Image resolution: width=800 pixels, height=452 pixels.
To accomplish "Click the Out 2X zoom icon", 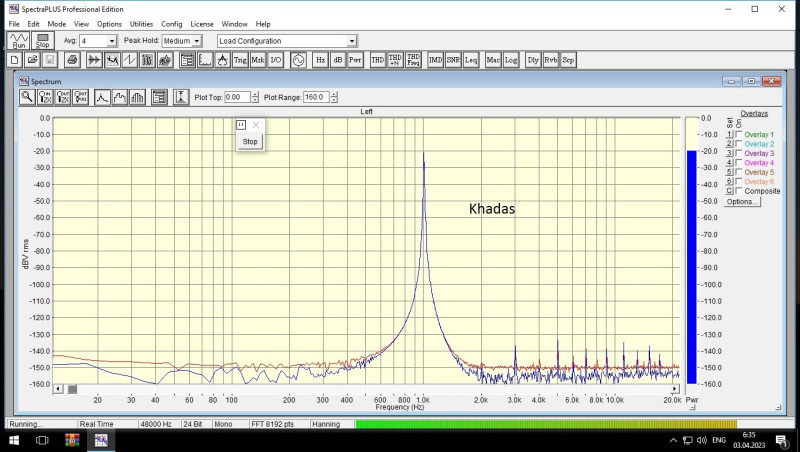I will [x=63, y=97].
